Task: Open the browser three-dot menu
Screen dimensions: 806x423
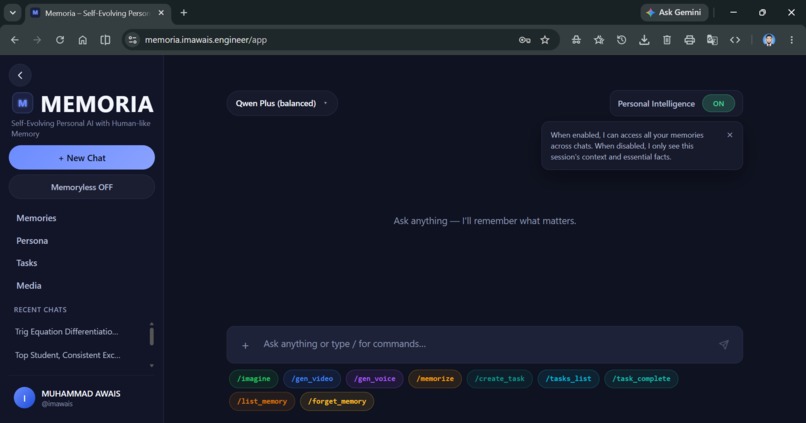Action: point(792,40)
